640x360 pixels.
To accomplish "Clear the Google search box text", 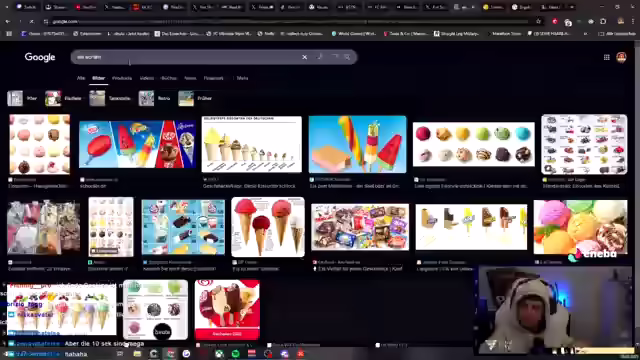I will [x=304, y=57].
